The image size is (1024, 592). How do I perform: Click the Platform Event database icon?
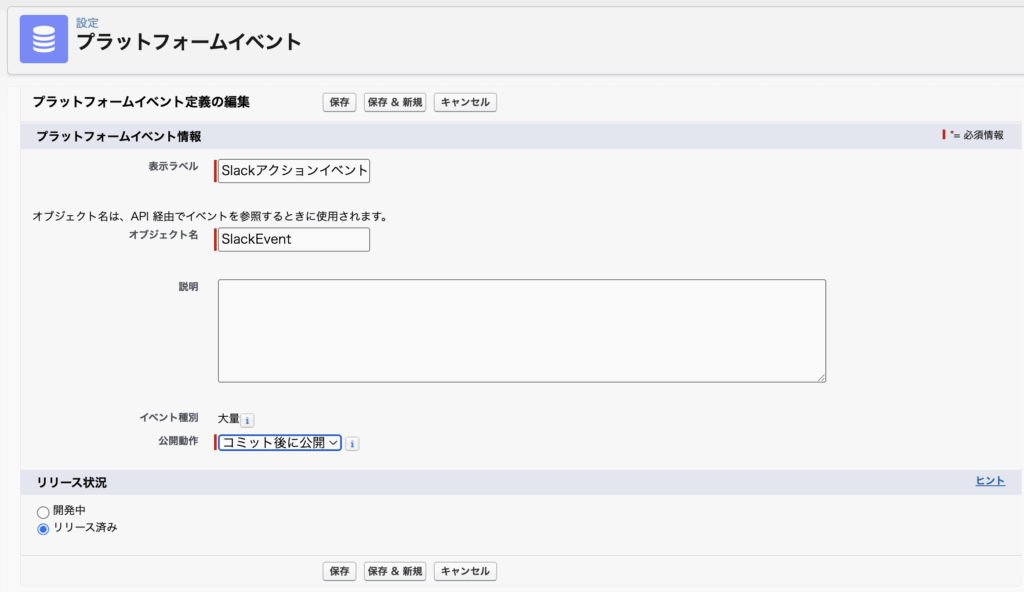(44, 39)
